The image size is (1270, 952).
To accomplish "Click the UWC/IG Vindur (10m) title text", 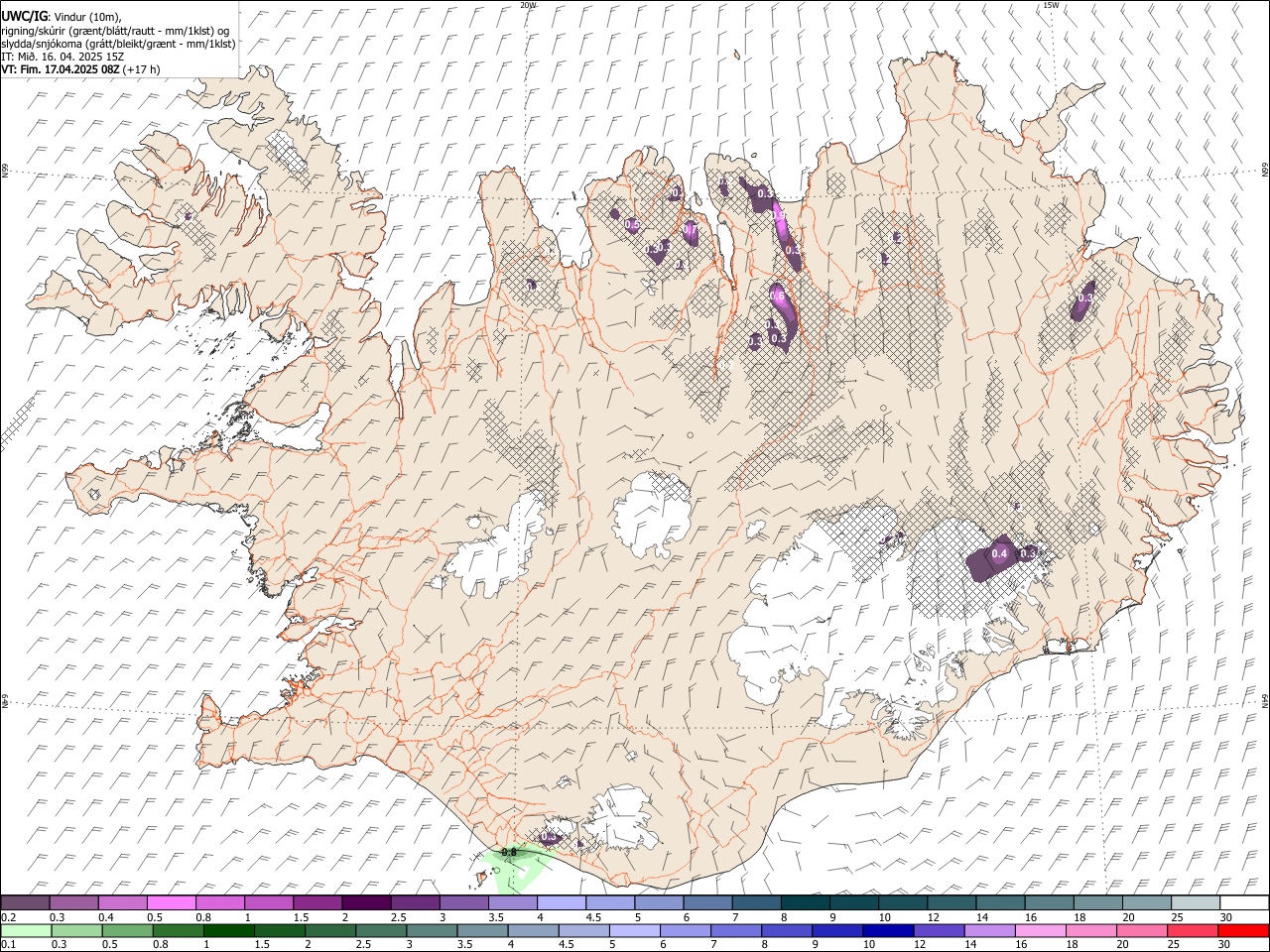I will 62,17.
